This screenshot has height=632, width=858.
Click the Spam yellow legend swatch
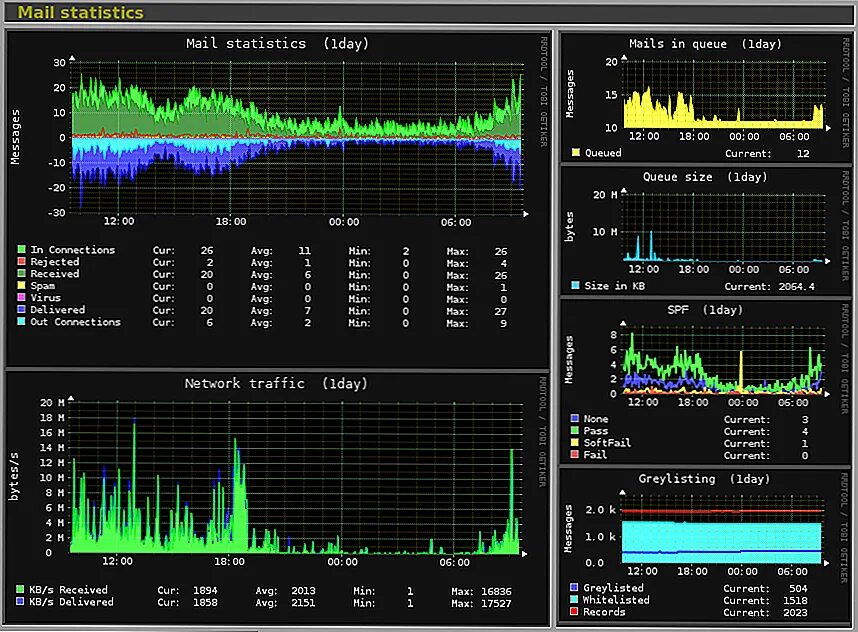(21, 286)
